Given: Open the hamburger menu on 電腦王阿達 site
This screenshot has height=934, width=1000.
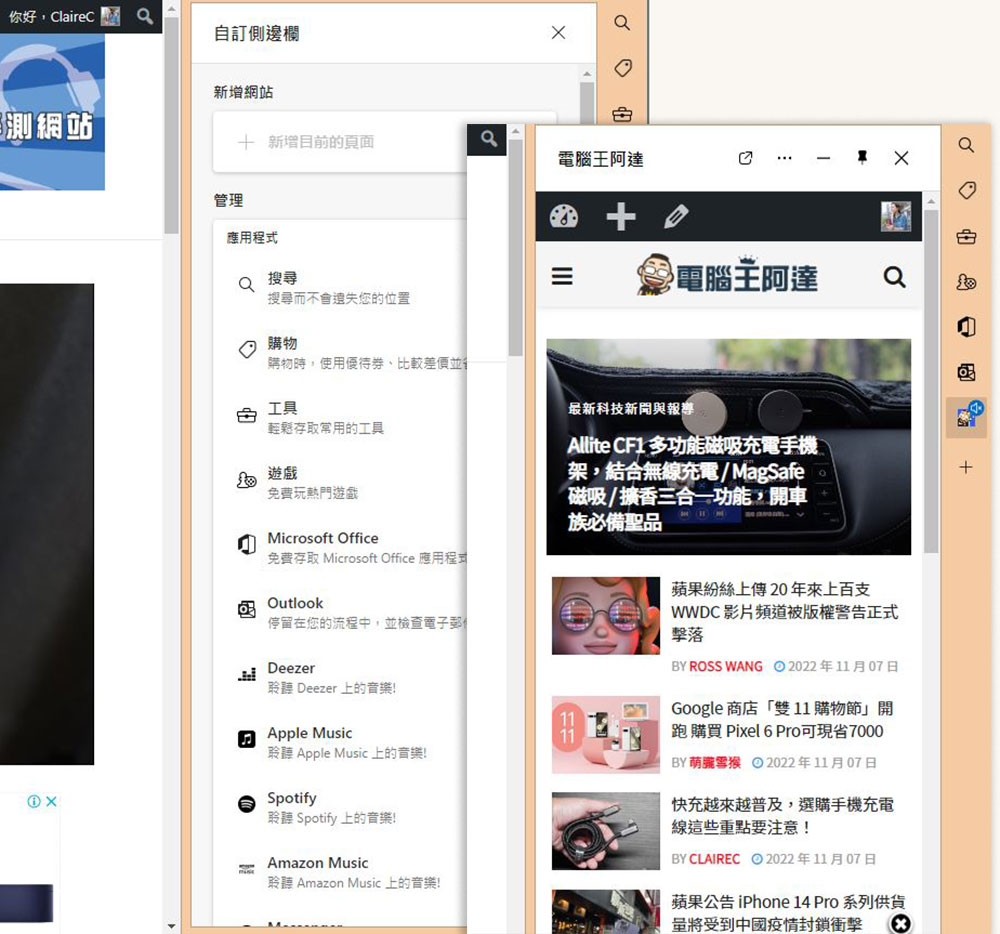Looking at the screenshot, I should [x=563, y=276].
